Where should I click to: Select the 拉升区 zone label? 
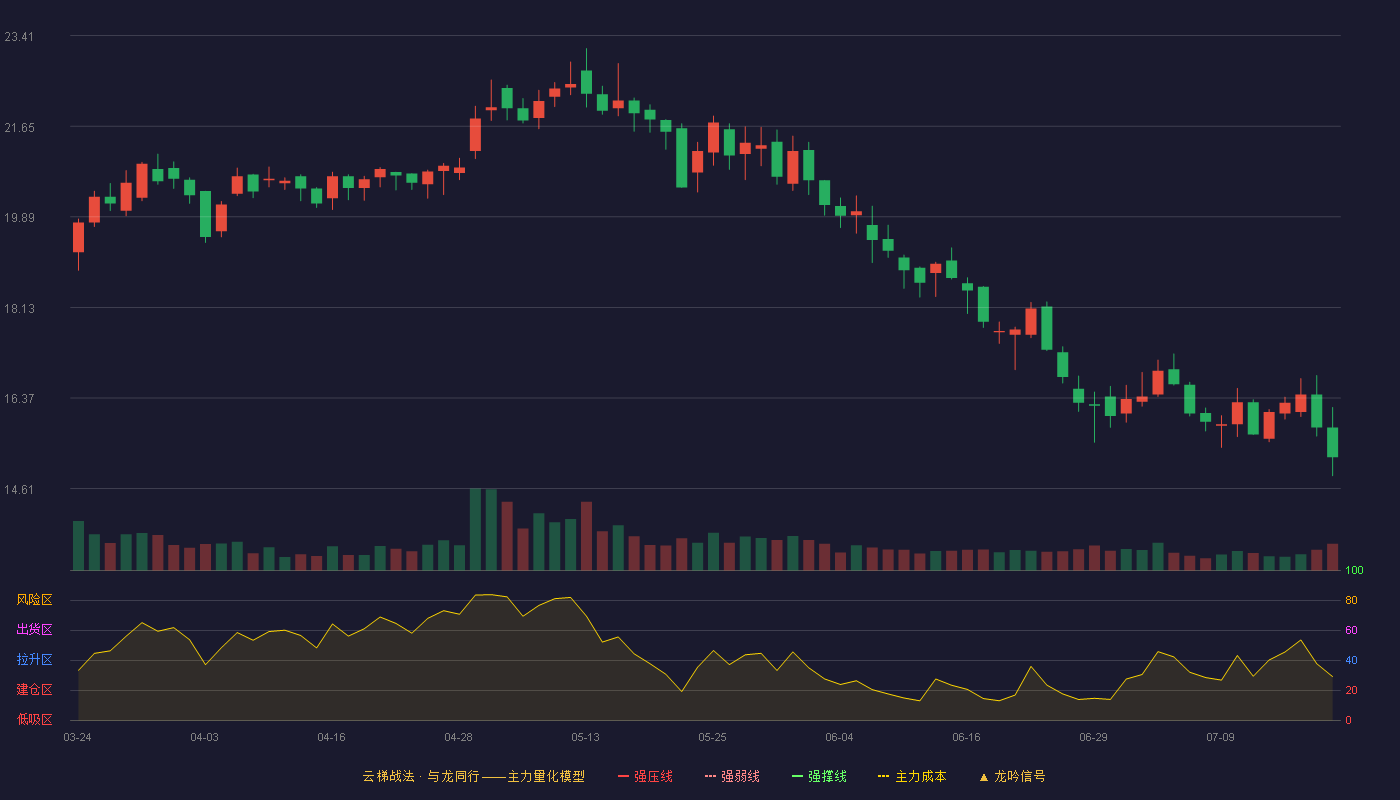pos(34,660)
